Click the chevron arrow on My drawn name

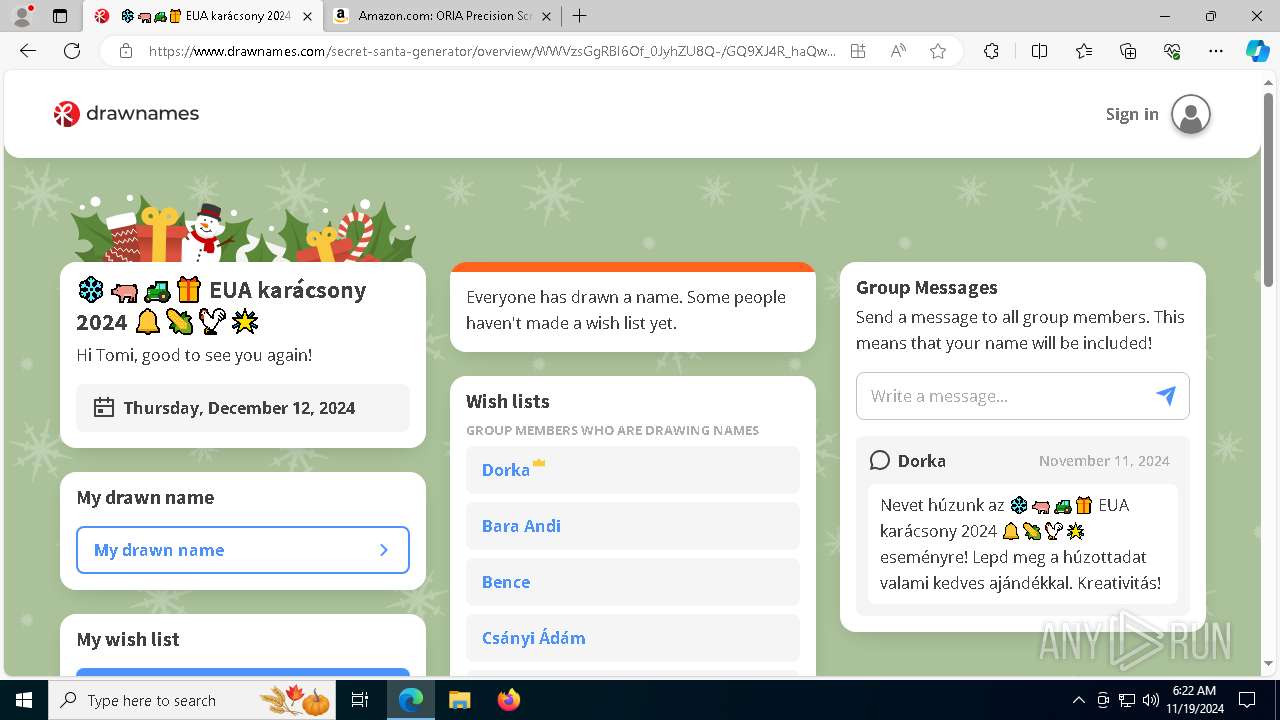point(384,550)
